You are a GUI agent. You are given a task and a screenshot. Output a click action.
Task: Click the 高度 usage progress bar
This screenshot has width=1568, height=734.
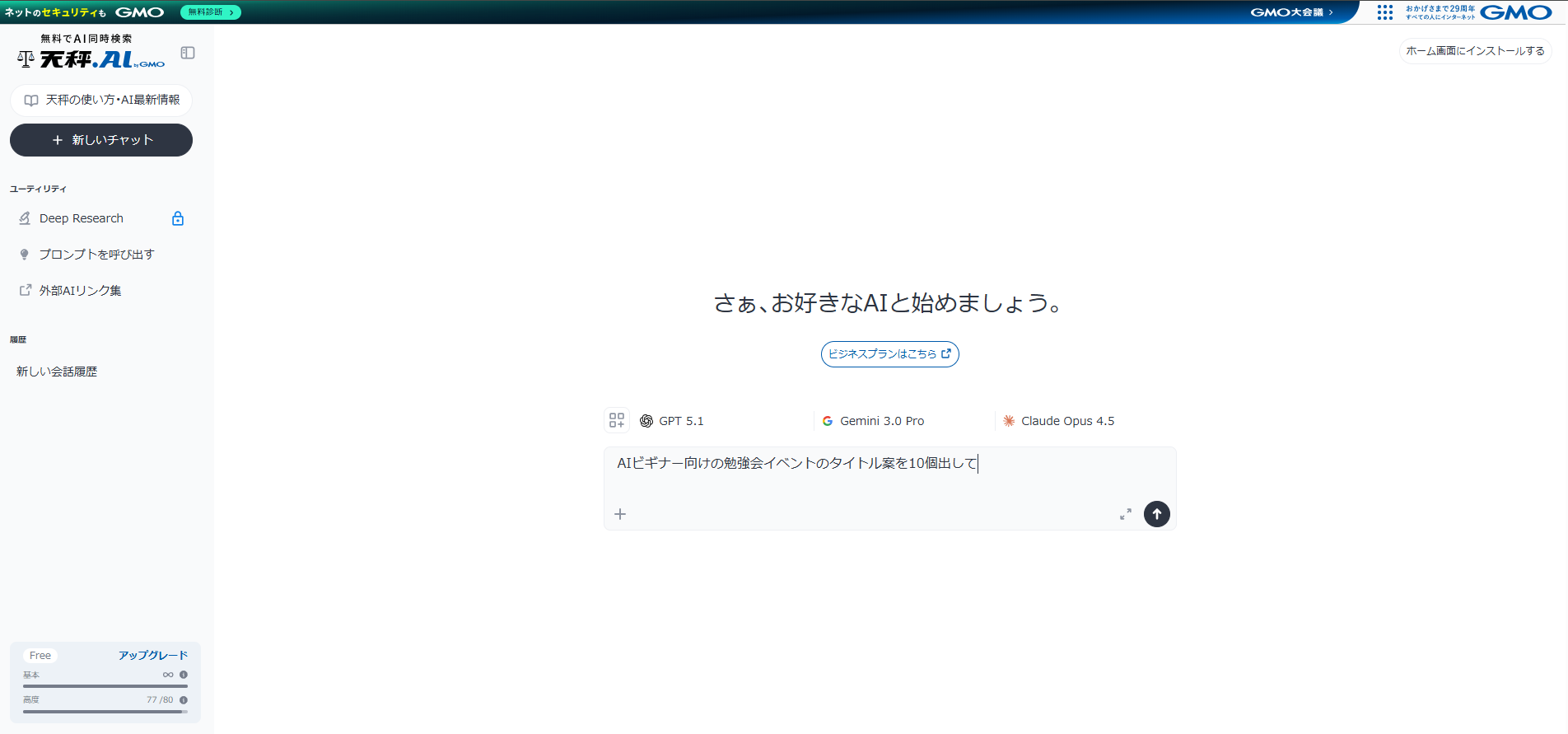click(105, 712)
